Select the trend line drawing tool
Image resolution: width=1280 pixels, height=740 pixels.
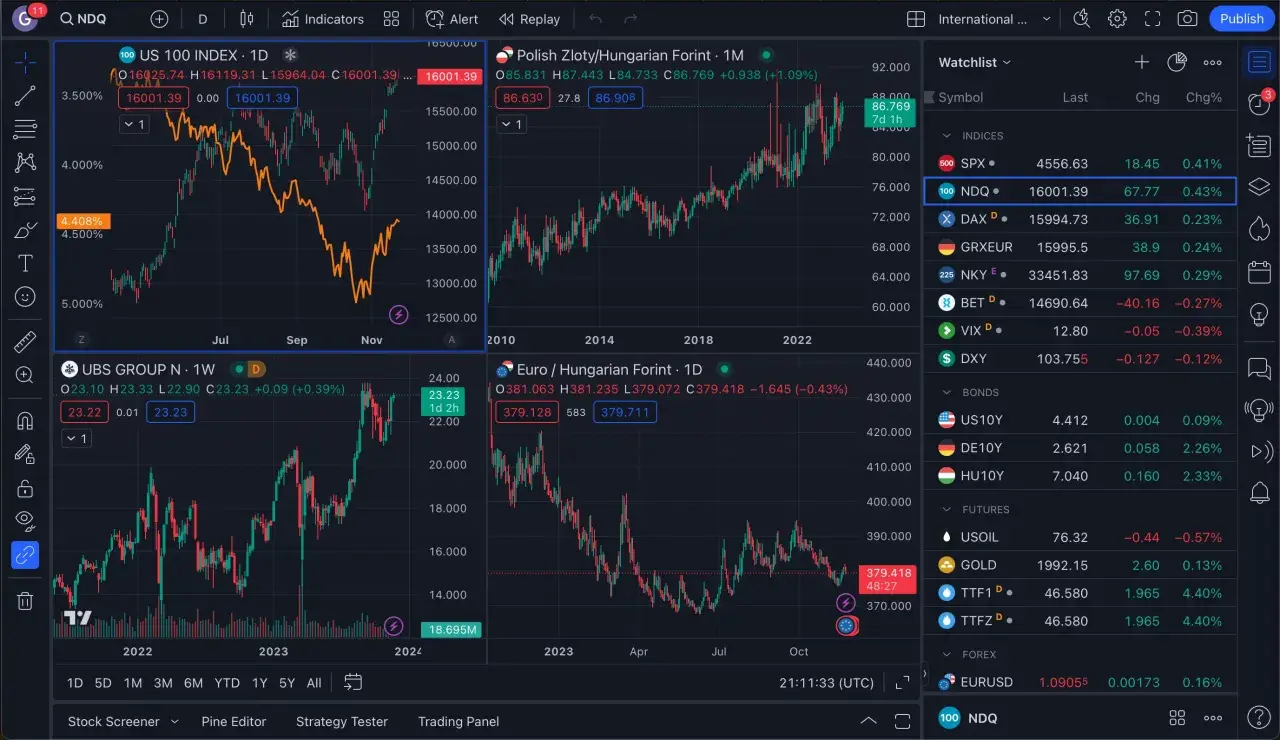click(x=25, y=96)
